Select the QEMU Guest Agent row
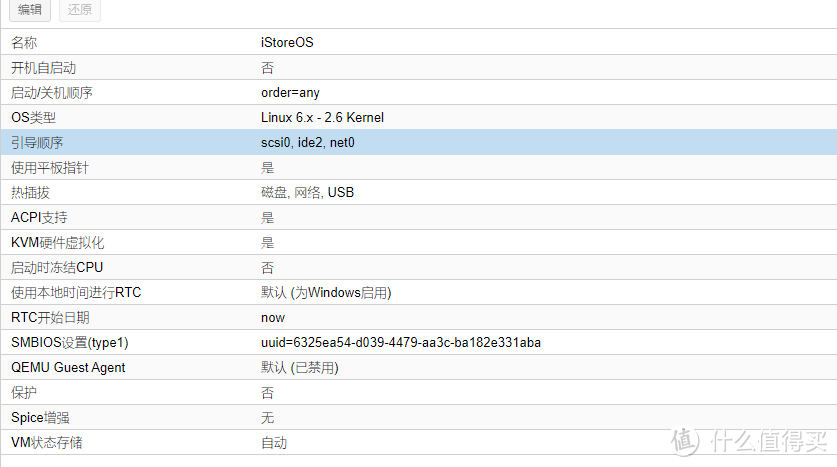Viewport: 837px width, 467px height. coord(418,367)
